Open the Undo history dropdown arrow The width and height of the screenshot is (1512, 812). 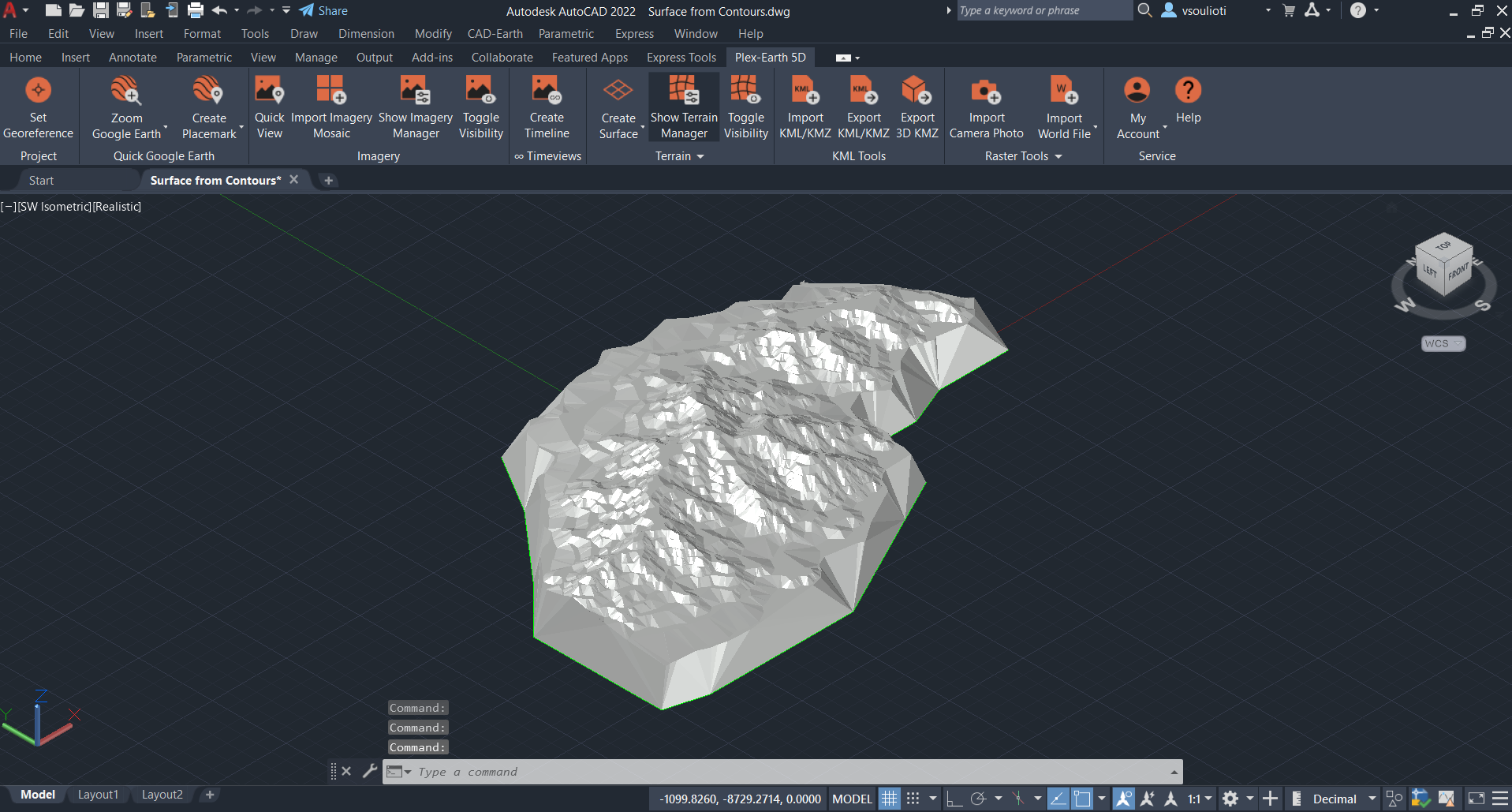coord(237,10)
